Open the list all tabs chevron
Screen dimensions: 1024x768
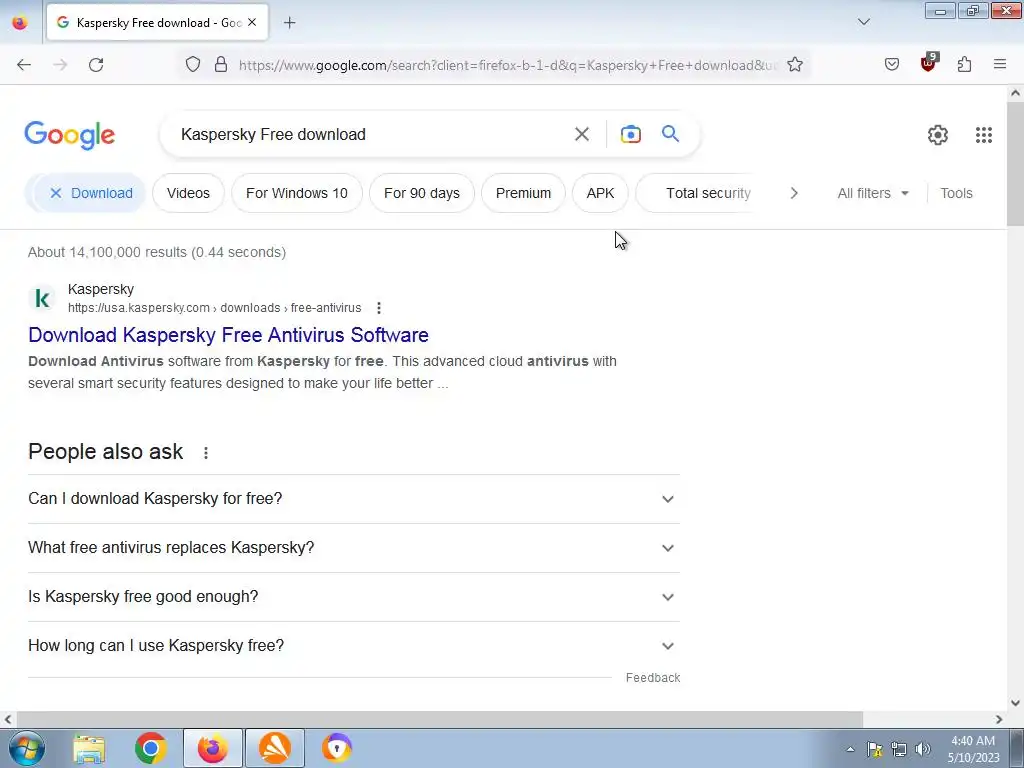[x=864, y=22]
